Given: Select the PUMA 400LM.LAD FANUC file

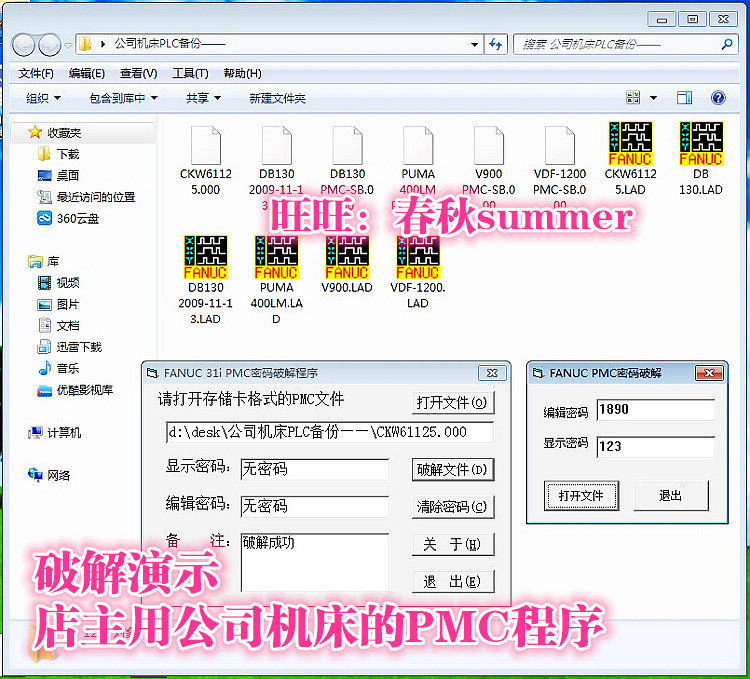Looking at the screenshot, I should tap(276, 257).
